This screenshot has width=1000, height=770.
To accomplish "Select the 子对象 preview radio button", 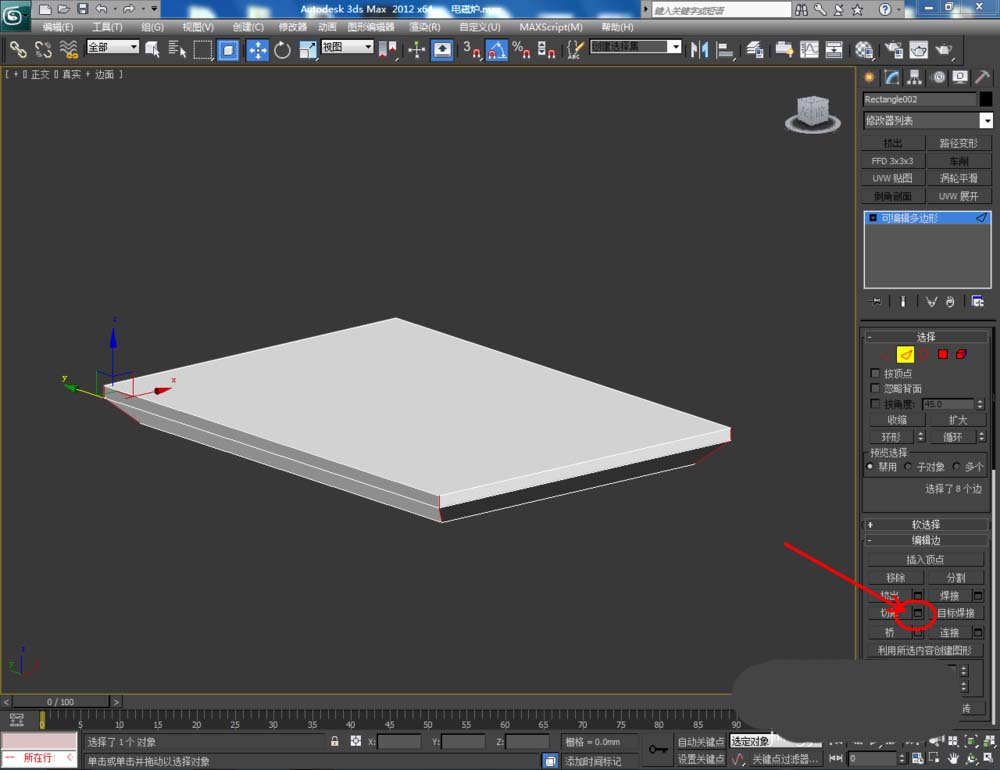I will 908,466.
